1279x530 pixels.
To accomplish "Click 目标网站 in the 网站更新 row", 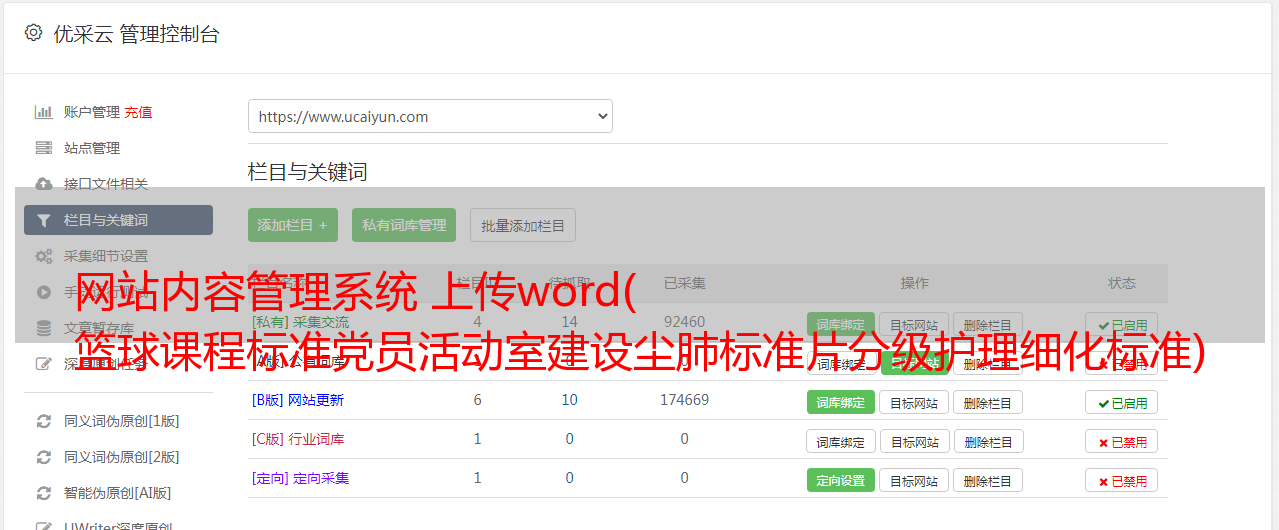I will click(x=914, y=402).
